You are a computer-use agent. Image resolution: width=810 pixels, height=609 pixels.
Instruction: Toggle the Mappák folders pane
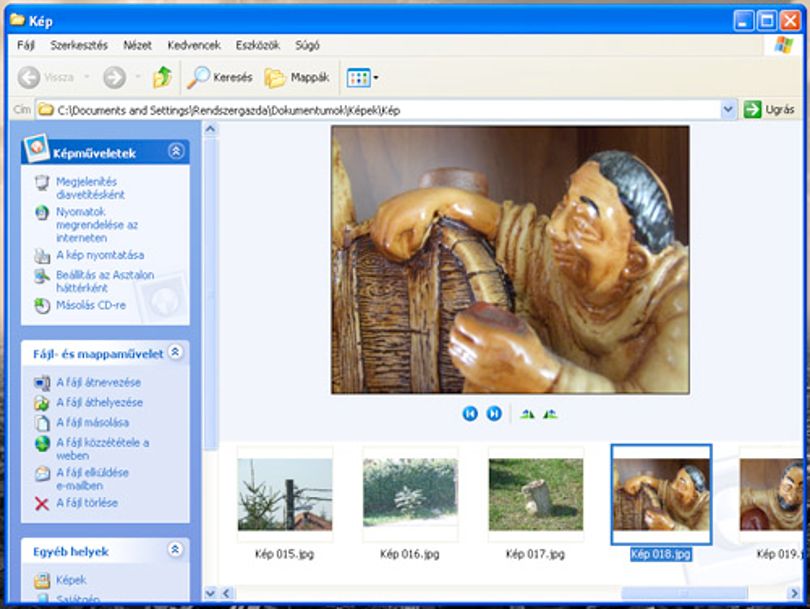click(x=297, y=77)
